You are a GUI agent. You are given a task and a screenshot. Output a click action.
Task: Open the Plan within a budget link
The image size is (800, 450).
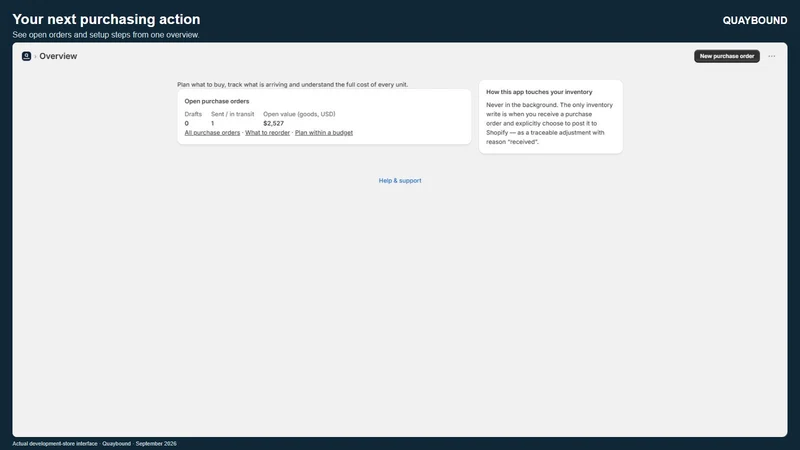323,133
